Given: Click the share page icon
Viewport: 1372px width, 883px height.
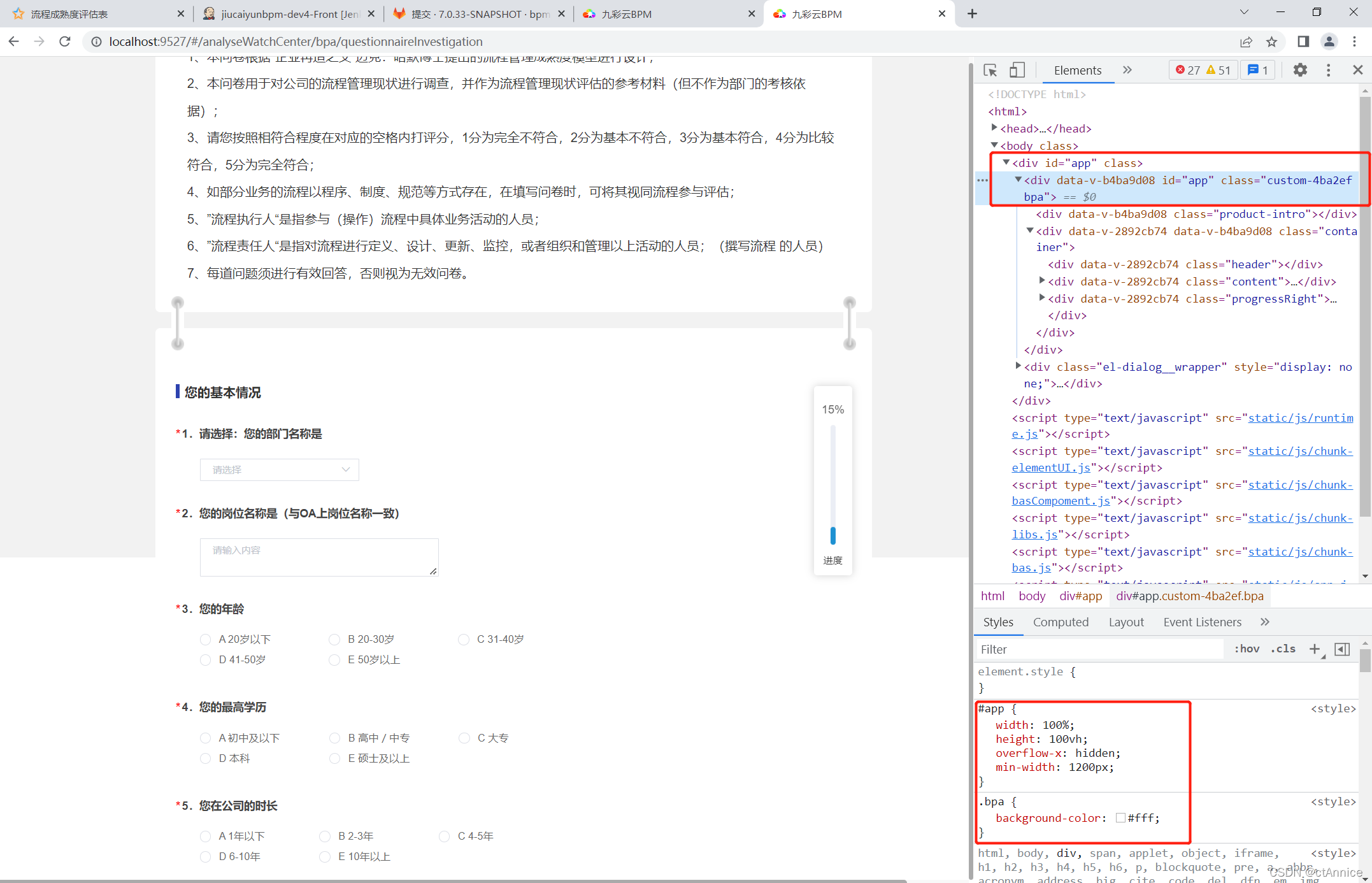Looking at the screenshot, I should (x=1246, y=42).
